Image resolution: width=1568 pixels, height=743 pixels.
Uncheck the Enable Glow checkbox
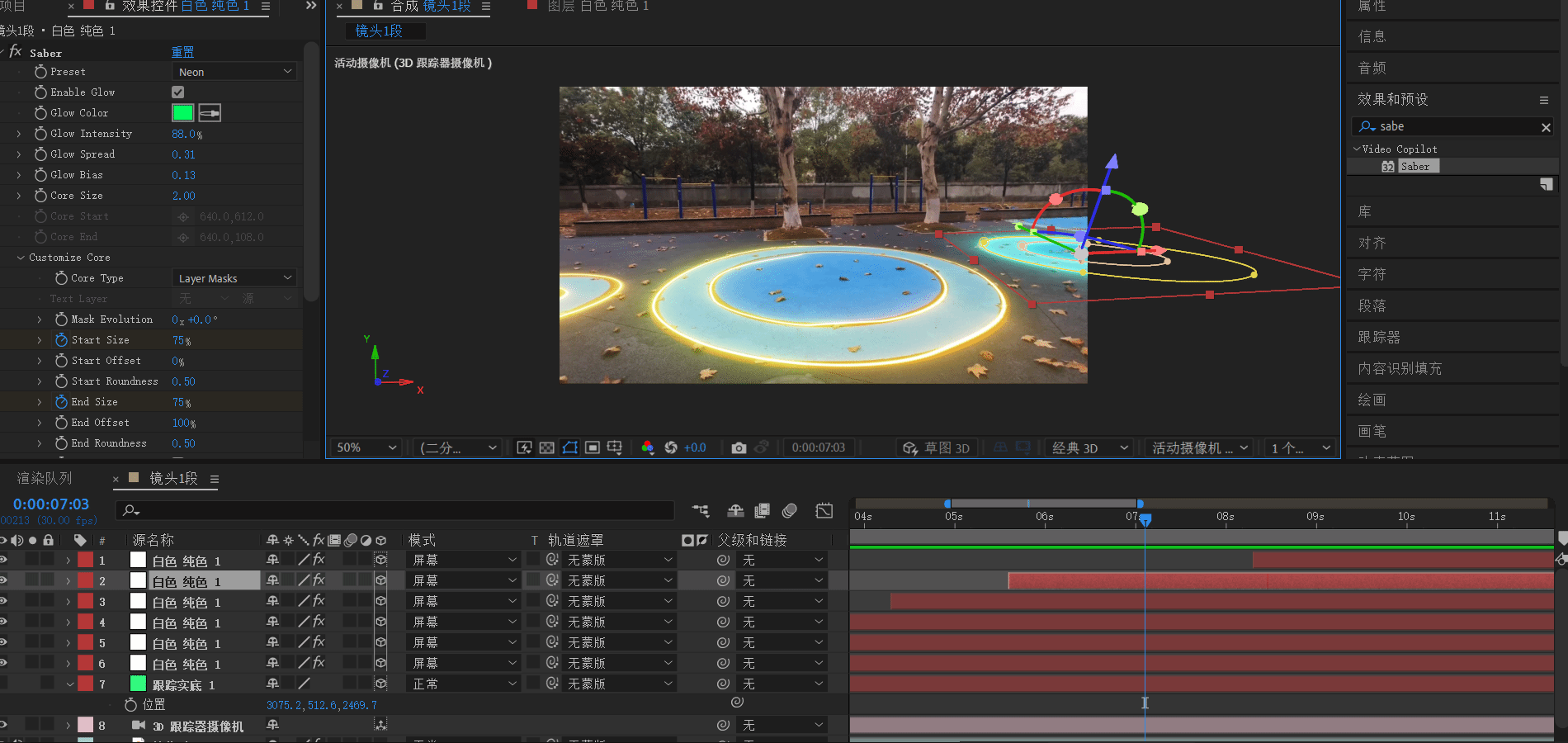click(x=178, y=92)
